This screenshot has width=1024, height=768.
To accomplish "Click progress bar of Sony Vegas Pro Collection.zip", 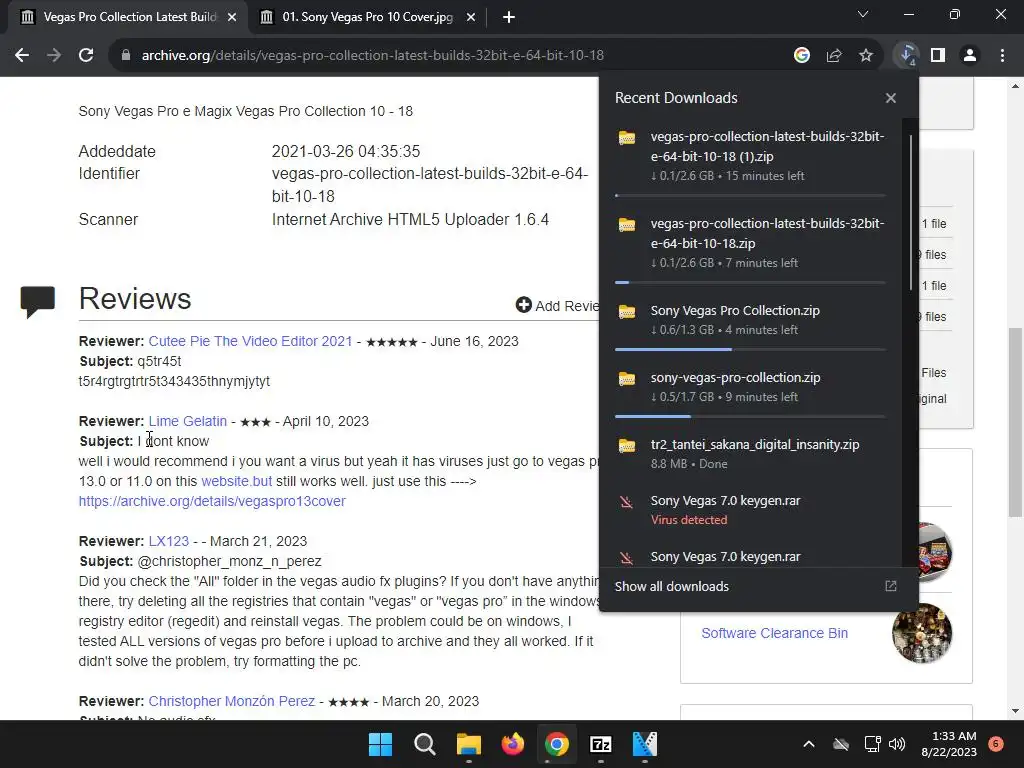I will pyautogui.click(x=750, y=350).
